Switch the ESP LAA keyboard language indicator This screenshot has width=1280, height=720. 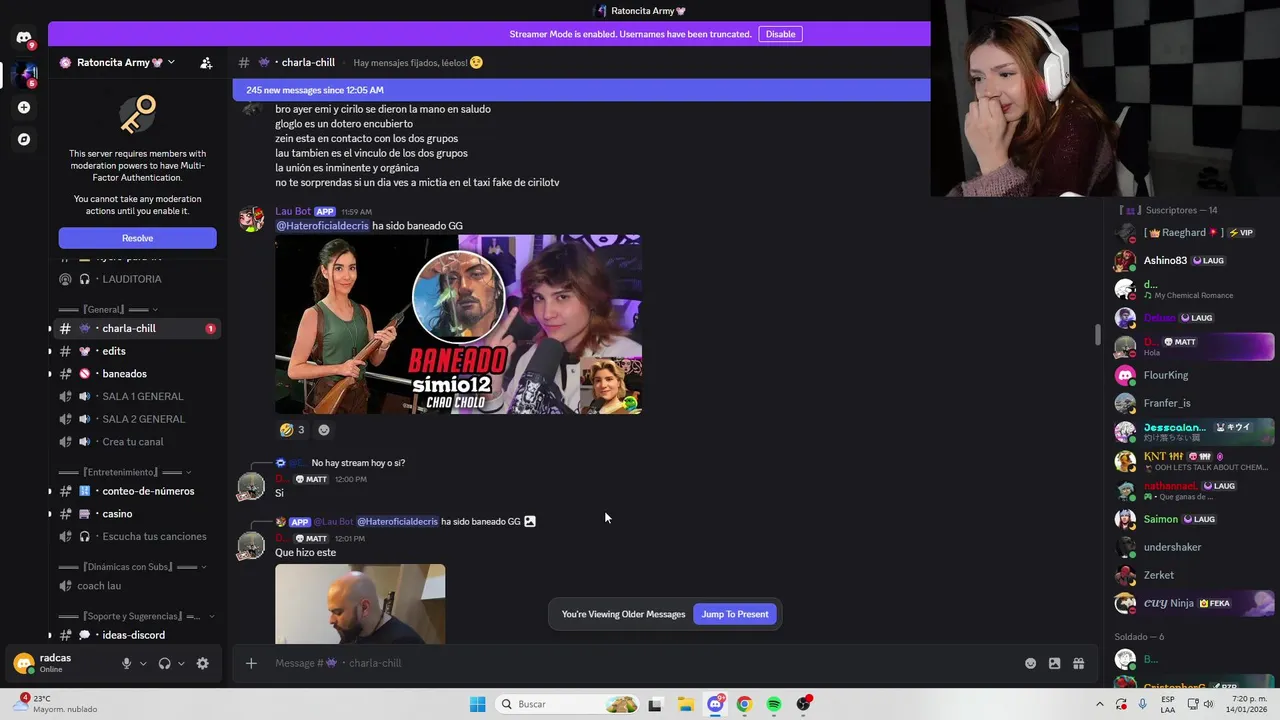point(1168,704)
